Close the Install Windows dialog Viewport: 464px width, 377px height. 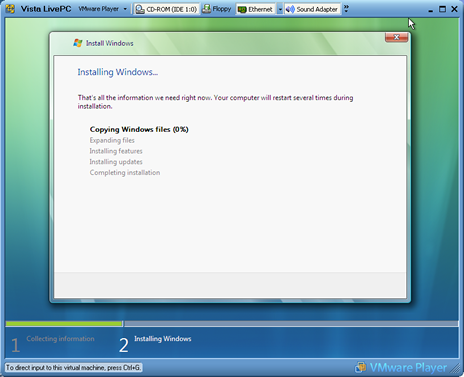click(x=396, y=37)
